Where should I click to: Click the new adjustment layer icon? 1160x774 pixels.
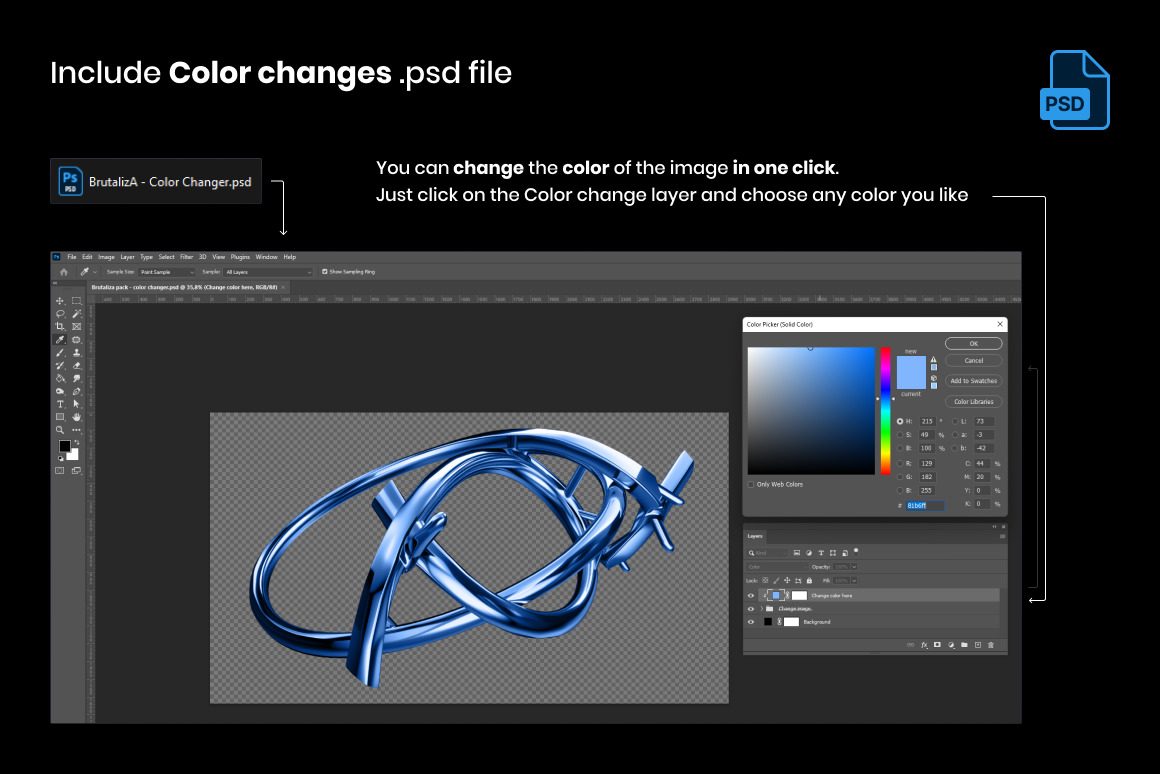pyautogui.click(x=951, y=645)
